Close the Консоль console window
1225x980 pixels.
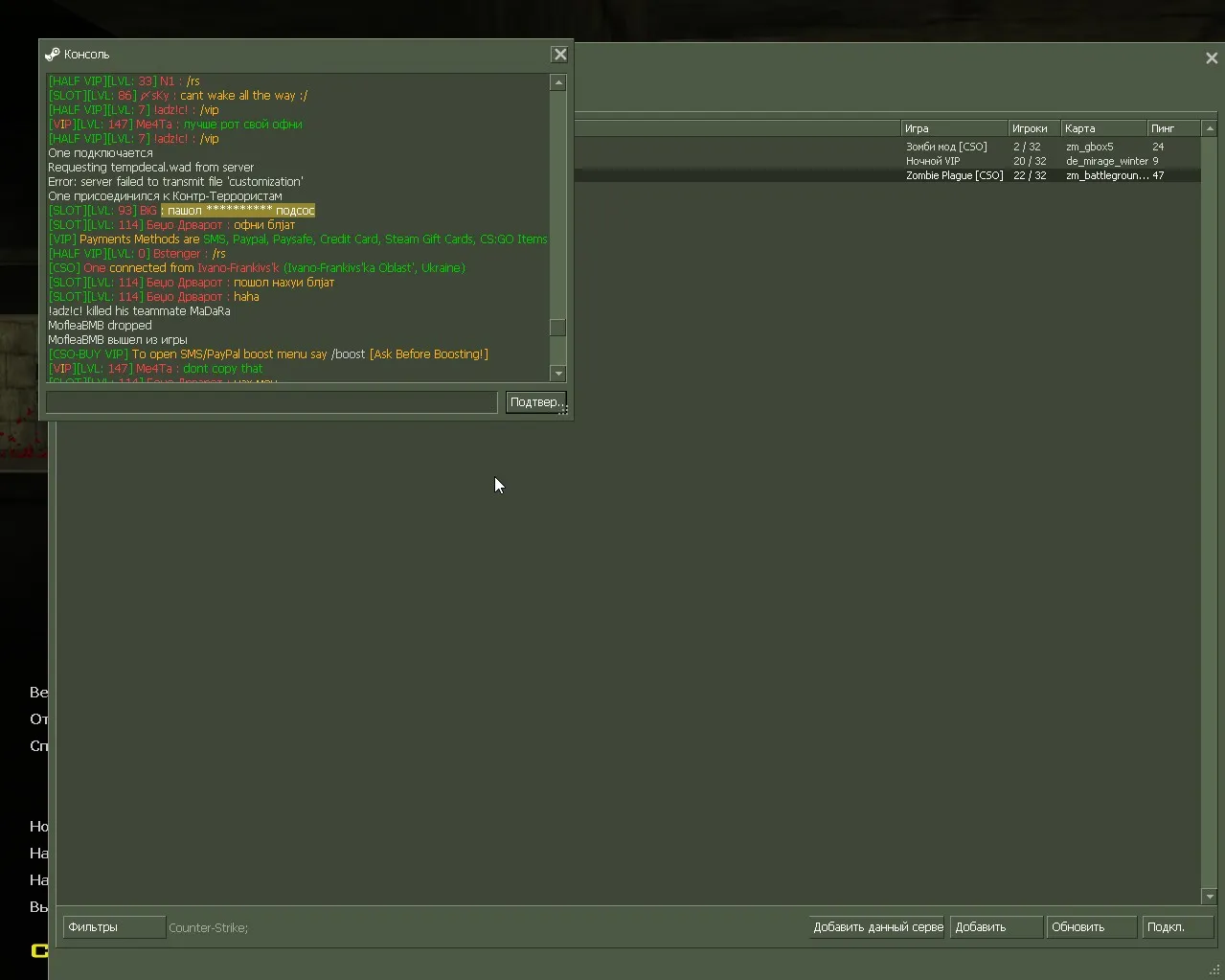[x=560, y=55]
